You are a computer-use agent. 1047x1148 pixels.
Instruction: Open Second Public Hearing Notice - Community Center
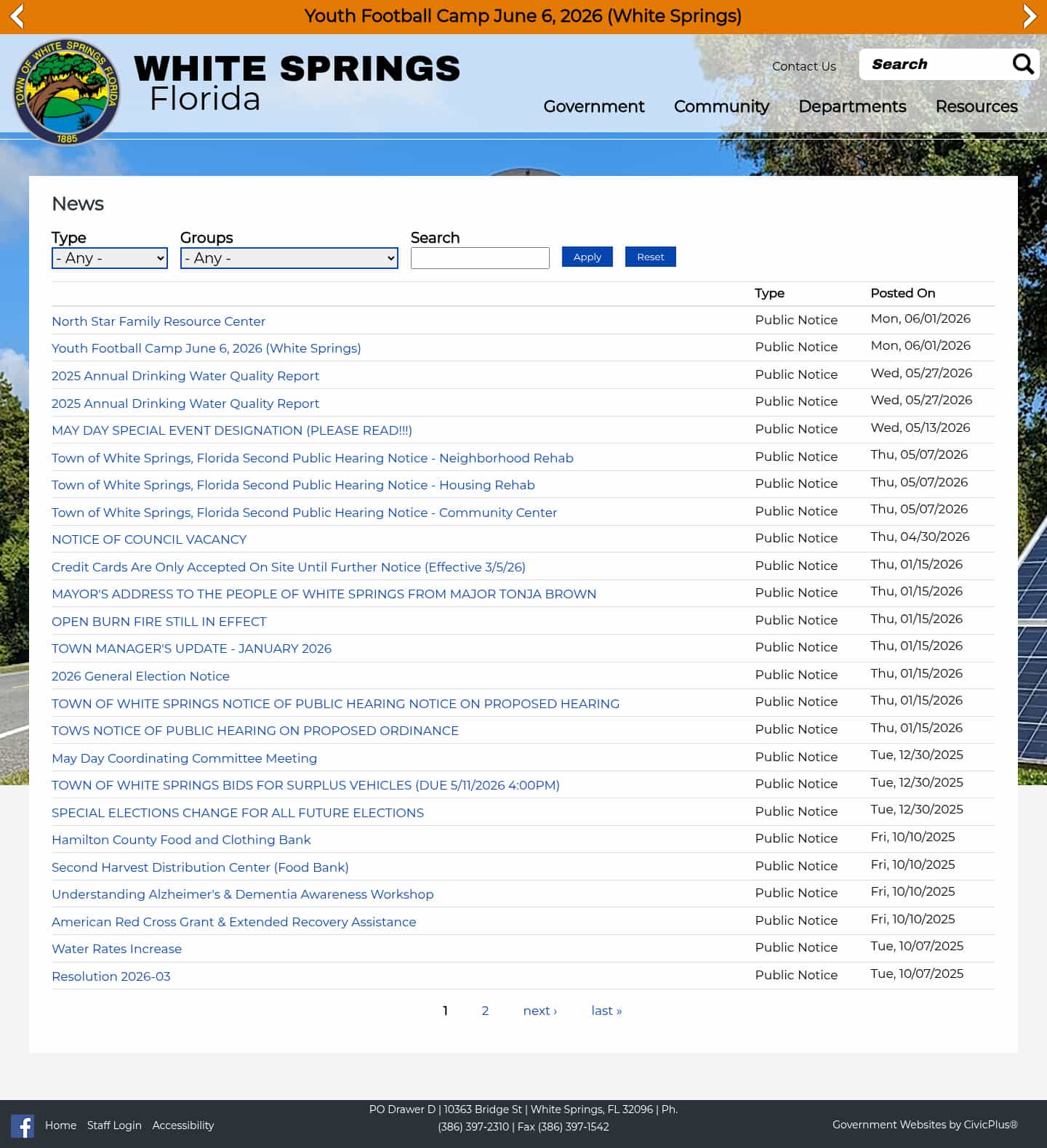[x=304, y=513]
